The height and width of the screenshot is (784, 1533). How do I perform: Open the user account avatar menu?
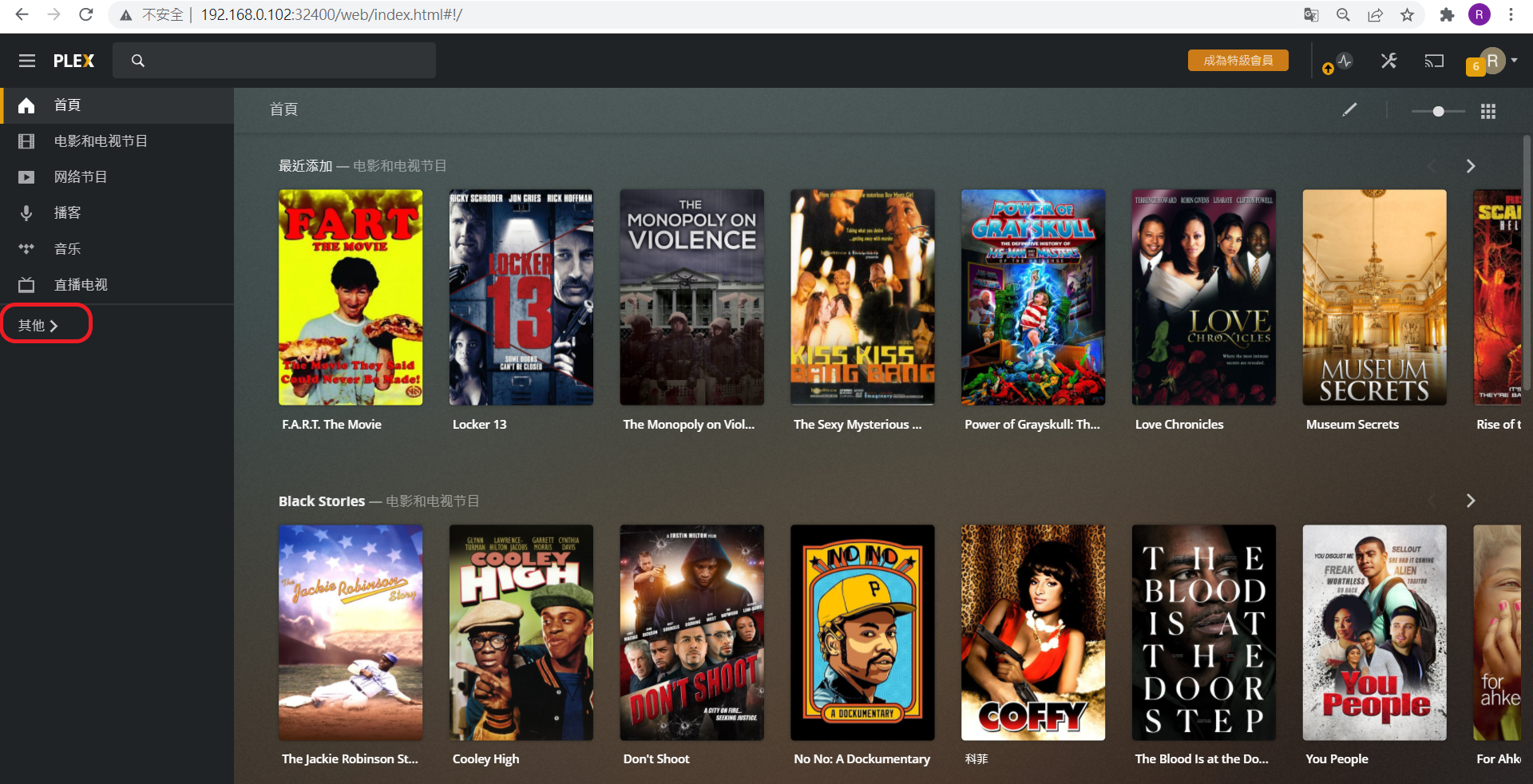point(1492,61)
